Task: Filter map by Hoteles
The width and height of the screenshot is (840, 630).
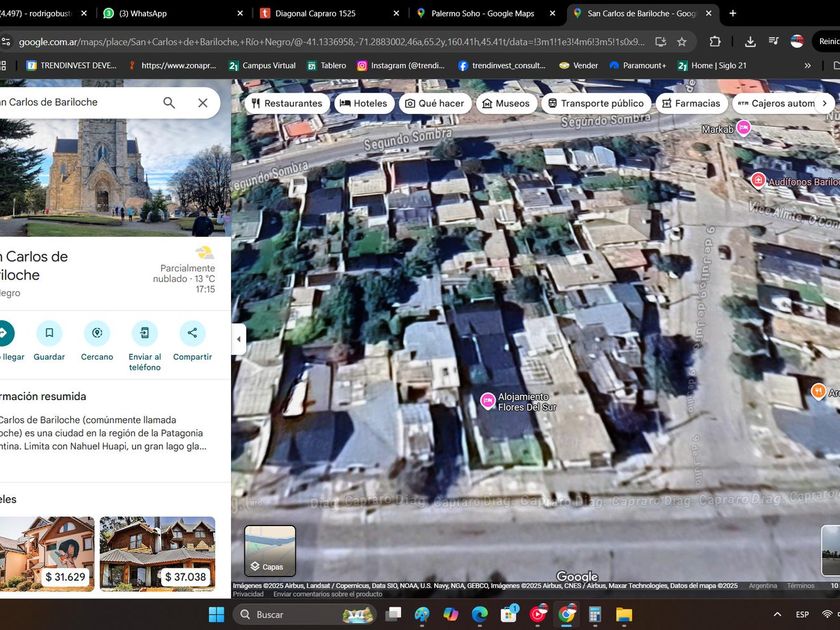Action: click(363, 103)
